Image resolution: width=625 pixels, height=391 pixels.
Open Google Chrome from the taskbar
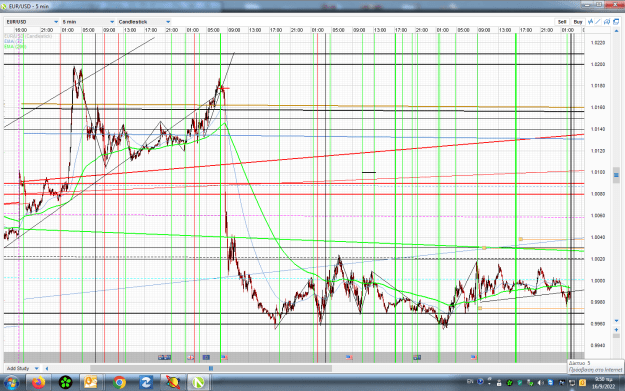(119, 383)
